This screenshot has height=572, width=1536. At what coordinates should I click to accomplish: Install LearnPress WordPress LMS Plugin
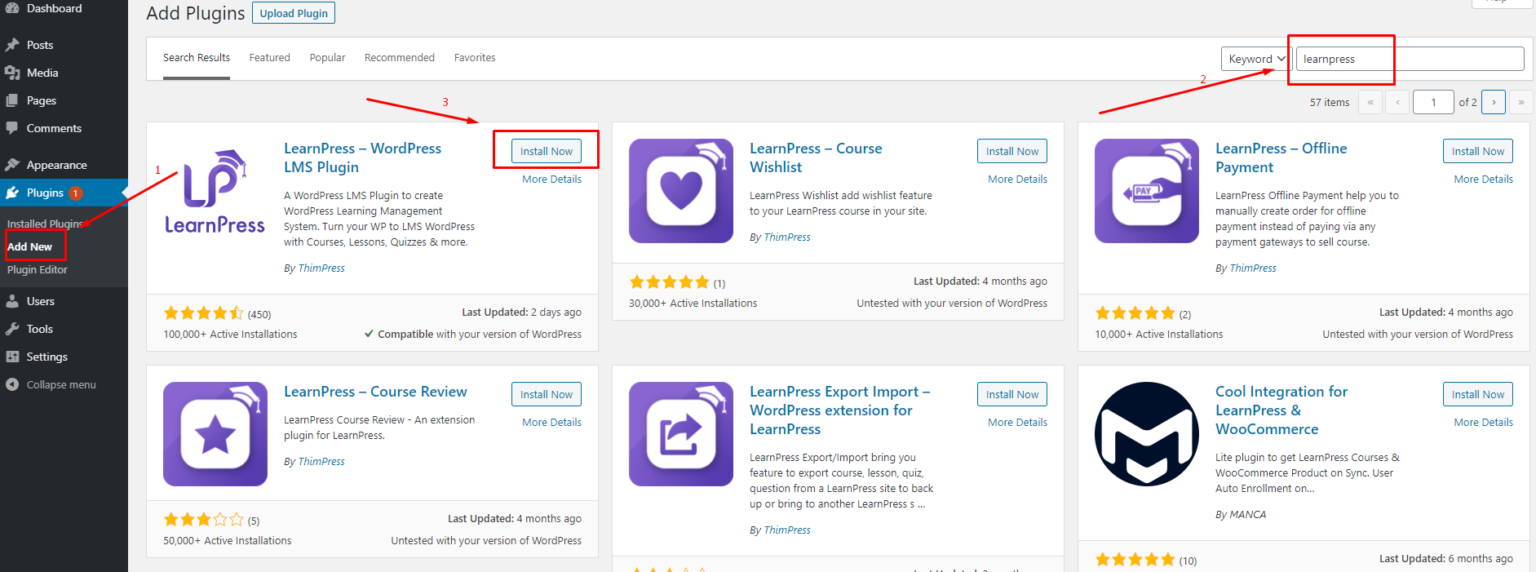(x=546, y=151)
